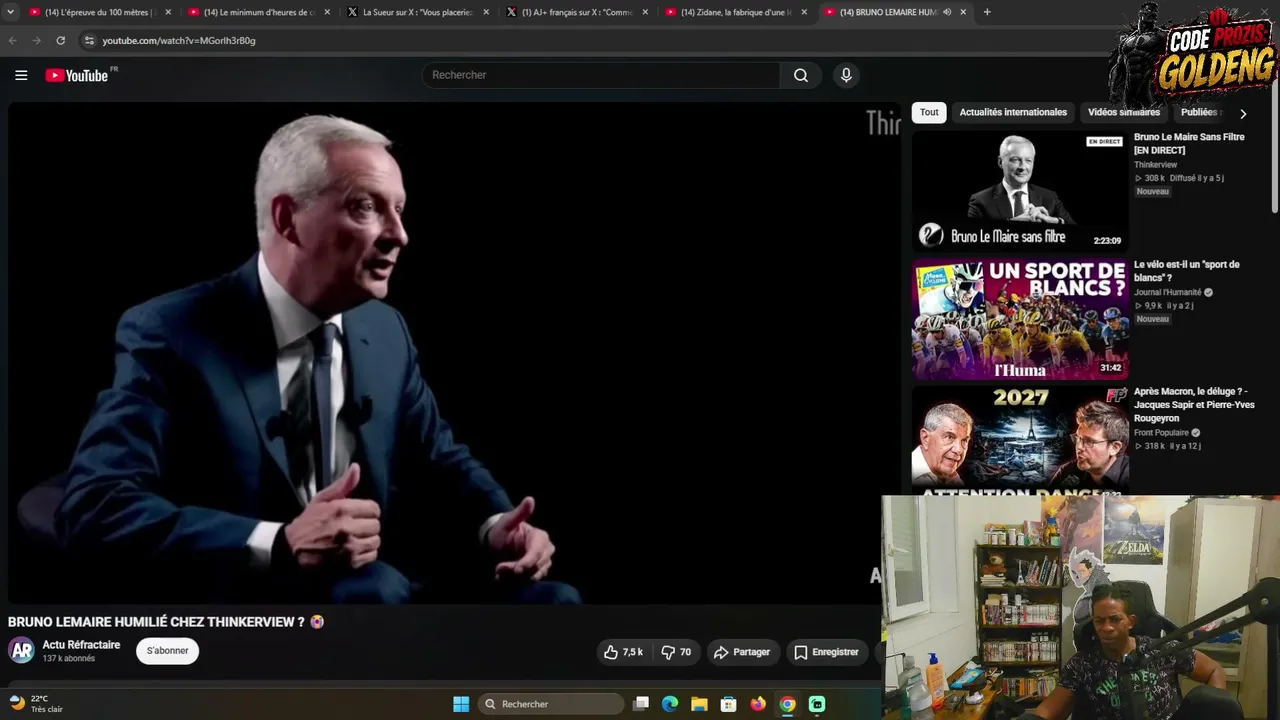Viewport: 1280px width, 720px height.
Task: Launch Microsoft Edge from the taskbar
Action: click(x=670, y=704)
